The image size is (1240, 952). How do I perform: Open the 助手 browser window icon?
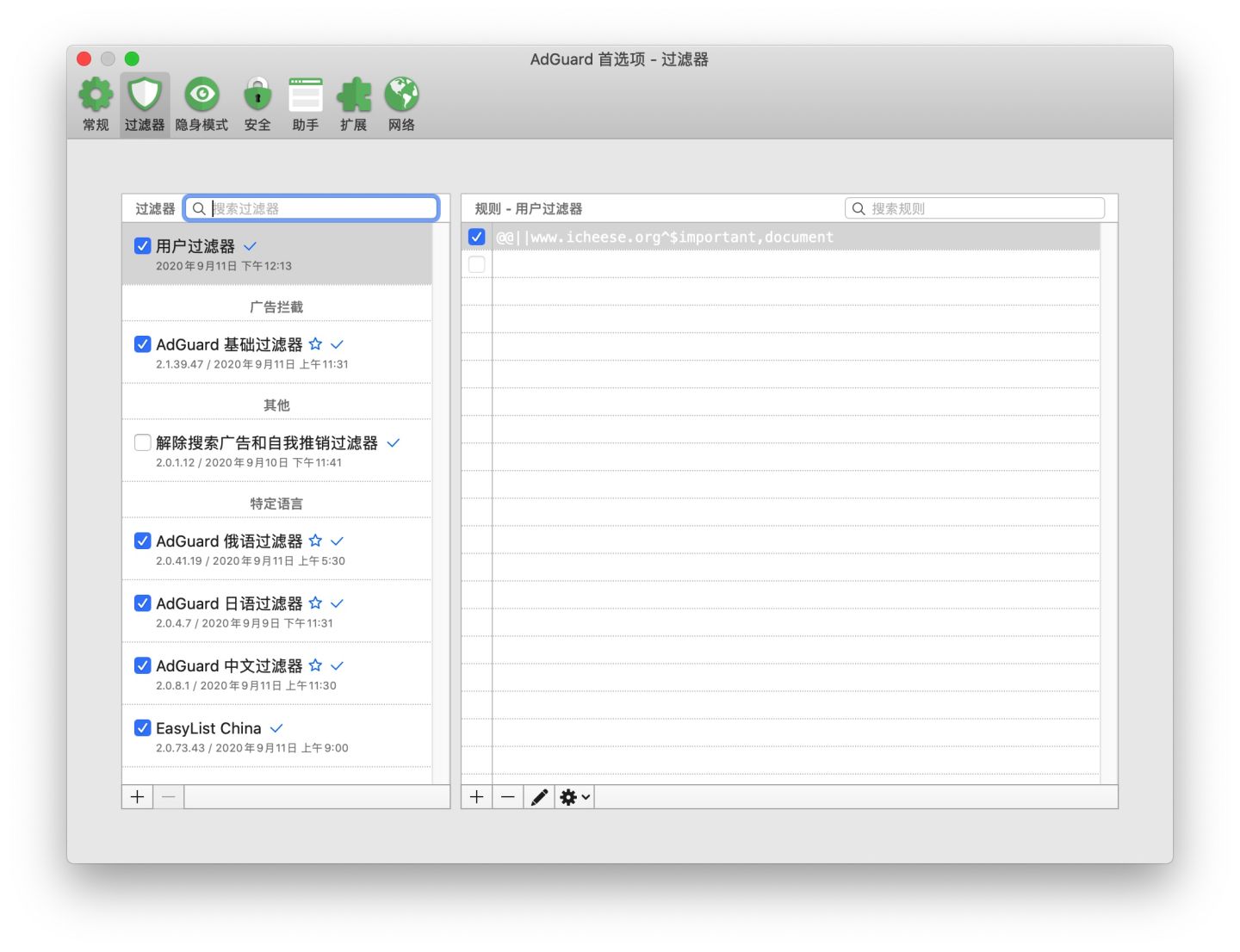306,94
